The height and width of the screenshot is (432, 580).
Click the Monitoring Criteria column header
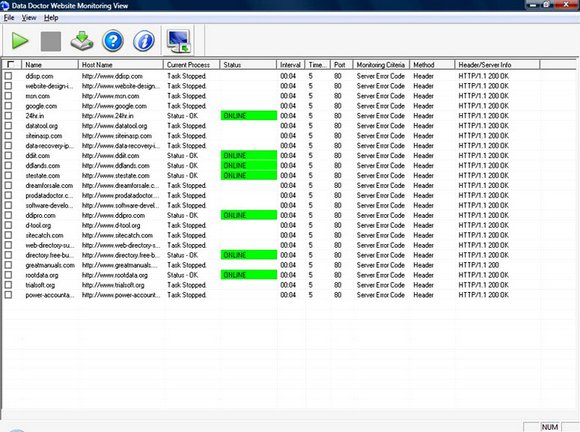tap(381, 65)
